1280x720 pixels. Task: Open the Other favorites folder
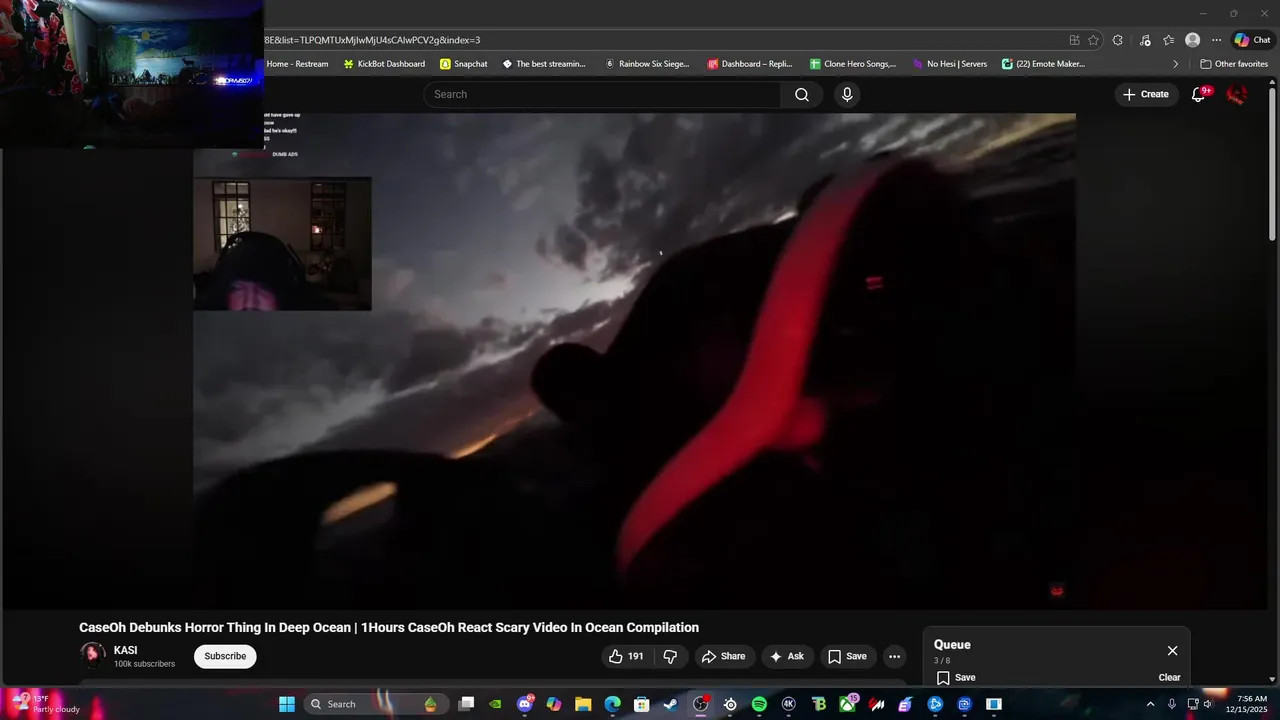(1234, 64)
